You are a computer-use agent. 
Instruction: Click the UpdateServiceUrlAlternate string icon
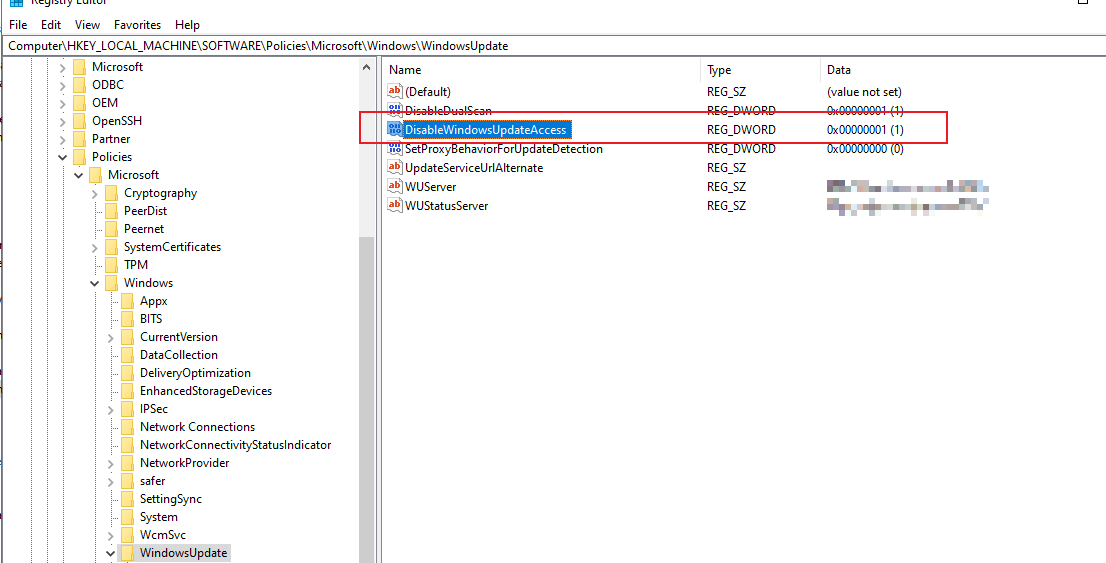394,168
